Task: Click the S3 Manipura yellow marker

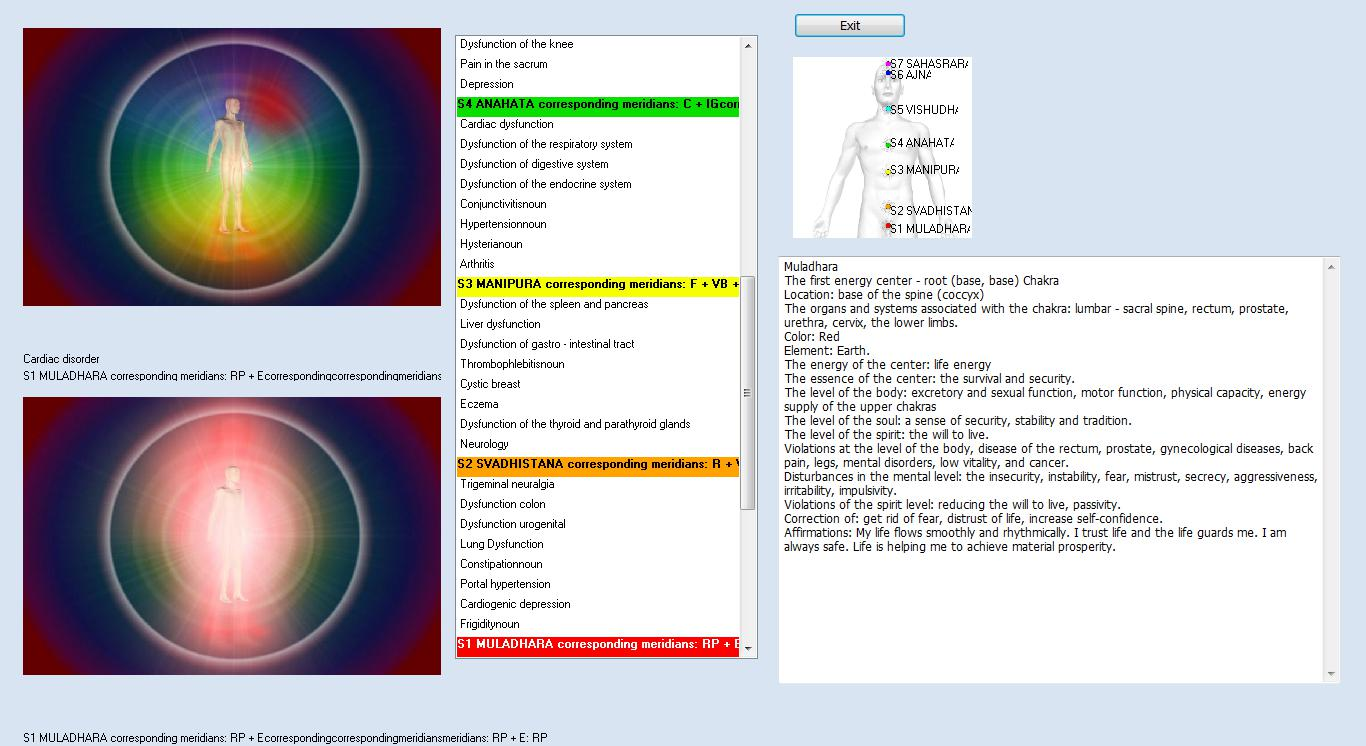Action: coord(888,172)
